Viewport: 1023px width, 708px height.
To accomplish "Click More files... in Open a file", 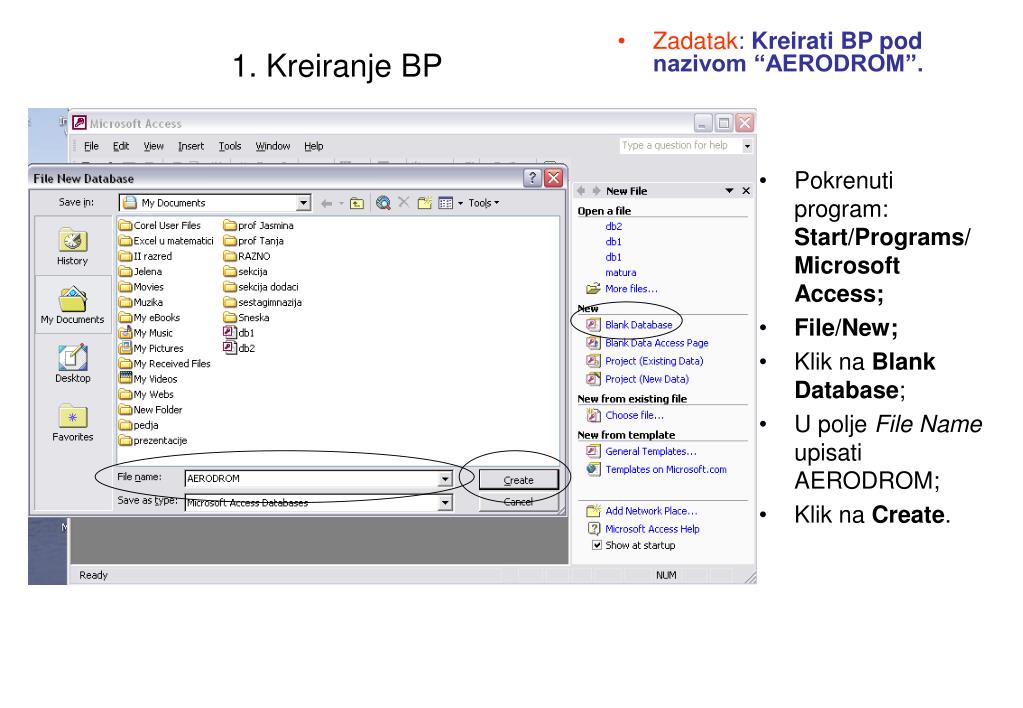I will (632, 289).
